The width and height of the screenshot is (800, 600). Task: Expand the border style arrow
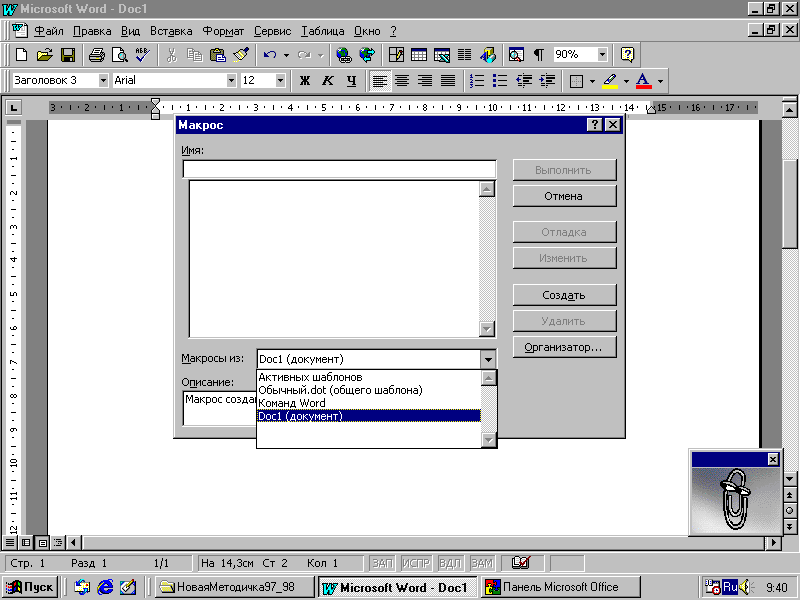592,81
